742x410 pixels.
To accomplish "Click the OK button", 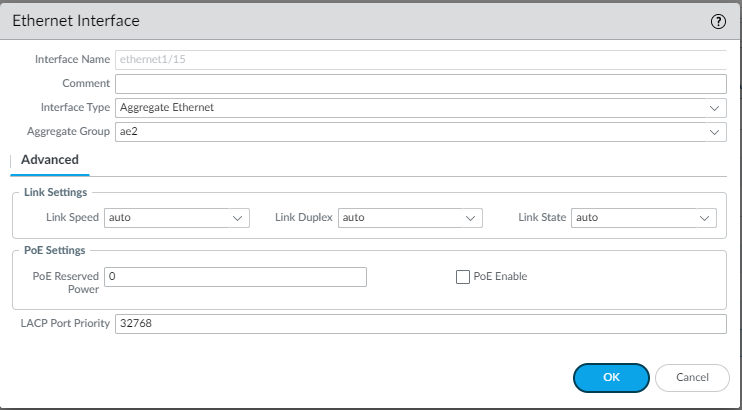I will 611,377.
